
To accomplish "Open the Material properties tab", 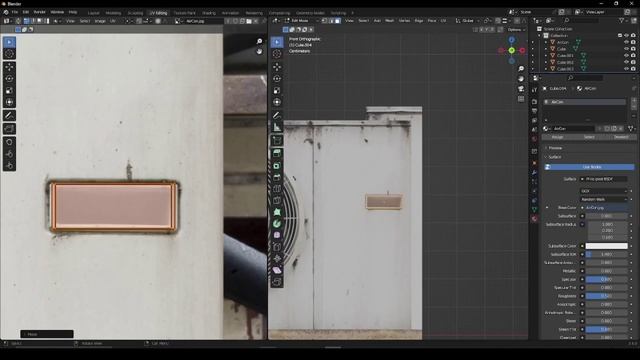I will (534, 219).
